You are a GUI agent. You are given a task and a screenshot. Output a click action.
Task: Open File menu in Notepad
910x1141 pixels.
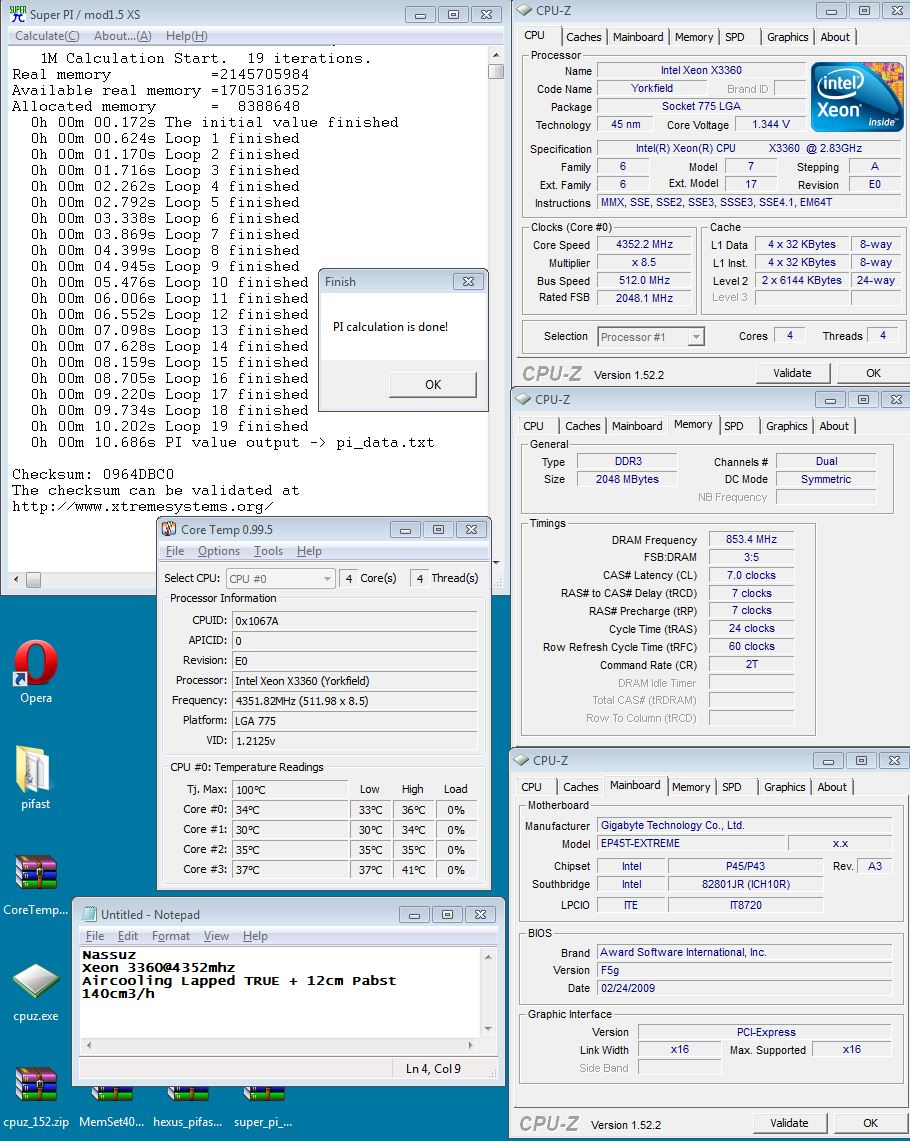coord(95,936)
